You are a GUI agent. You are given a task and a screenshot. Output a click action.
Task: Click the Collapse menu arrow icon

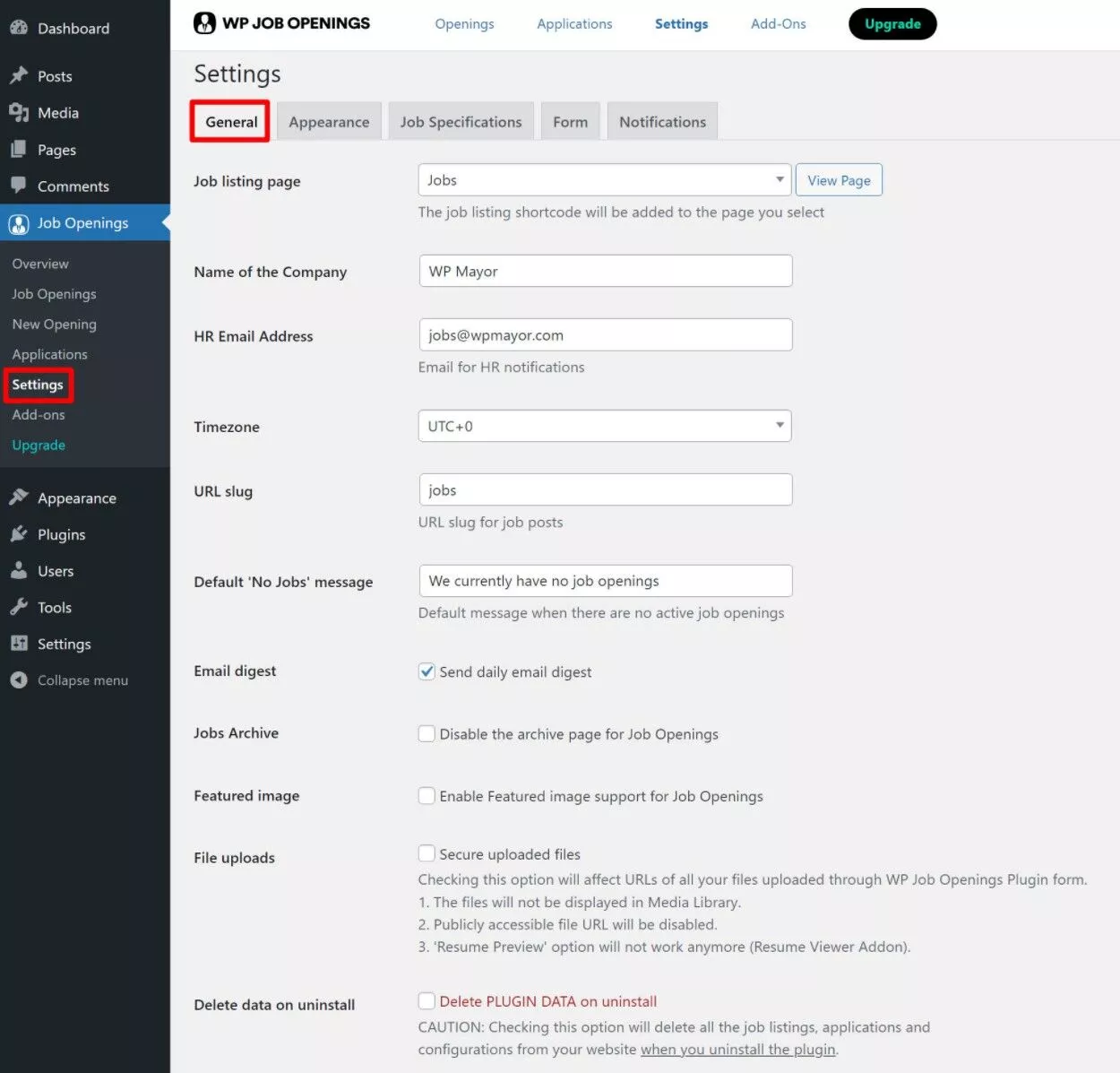tap(19, 680)
